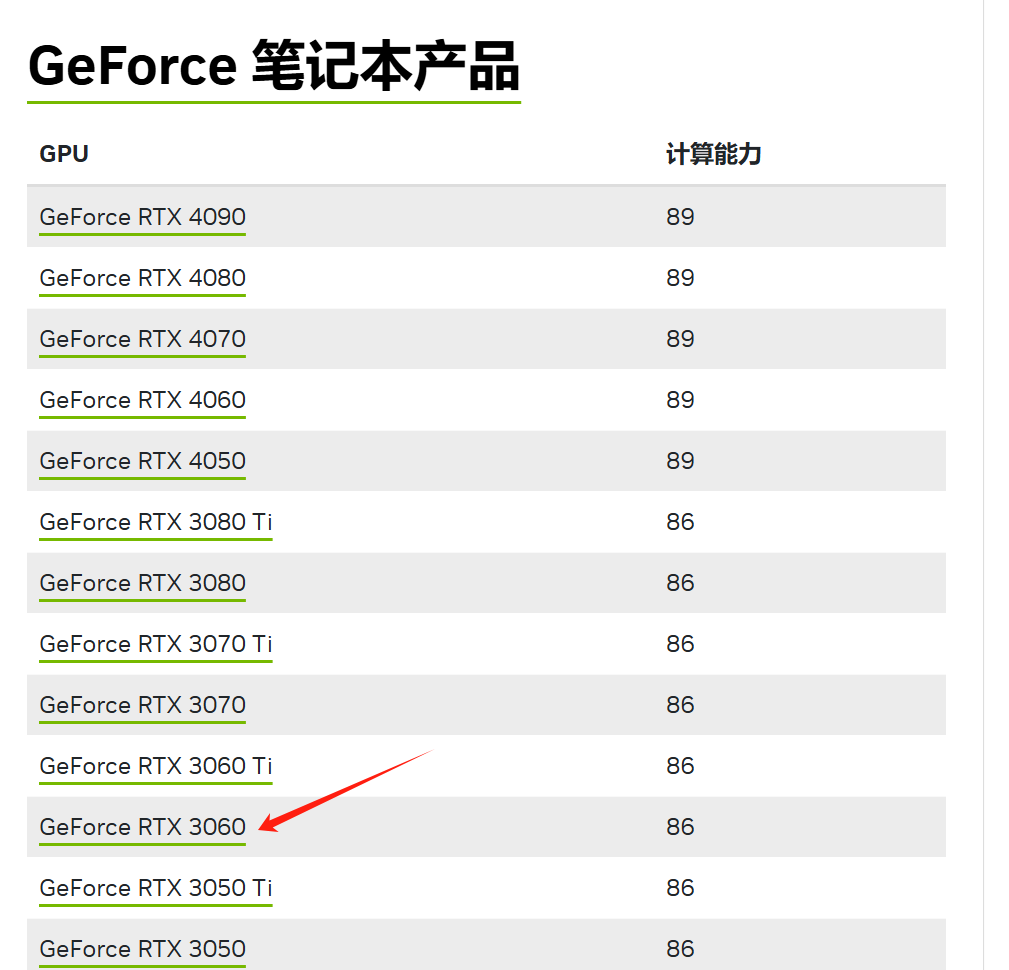Select compute value 89 in RTX 4060 row
The image size is (1009, 970).
click(x=680, y=400)
